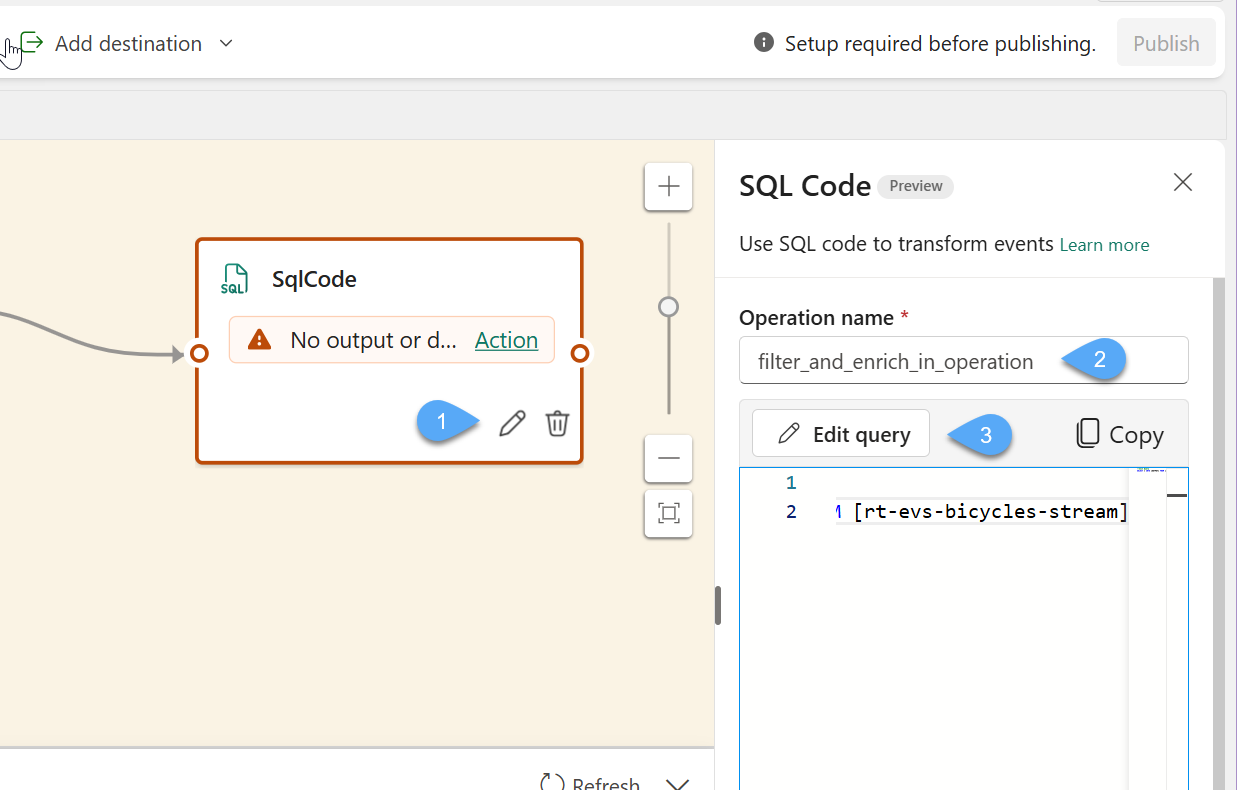The height and width of the screenshot is (790, 1237).
Task: Click the fit-to-view icon below zoom controls
Action: click(x=668, y=514)
